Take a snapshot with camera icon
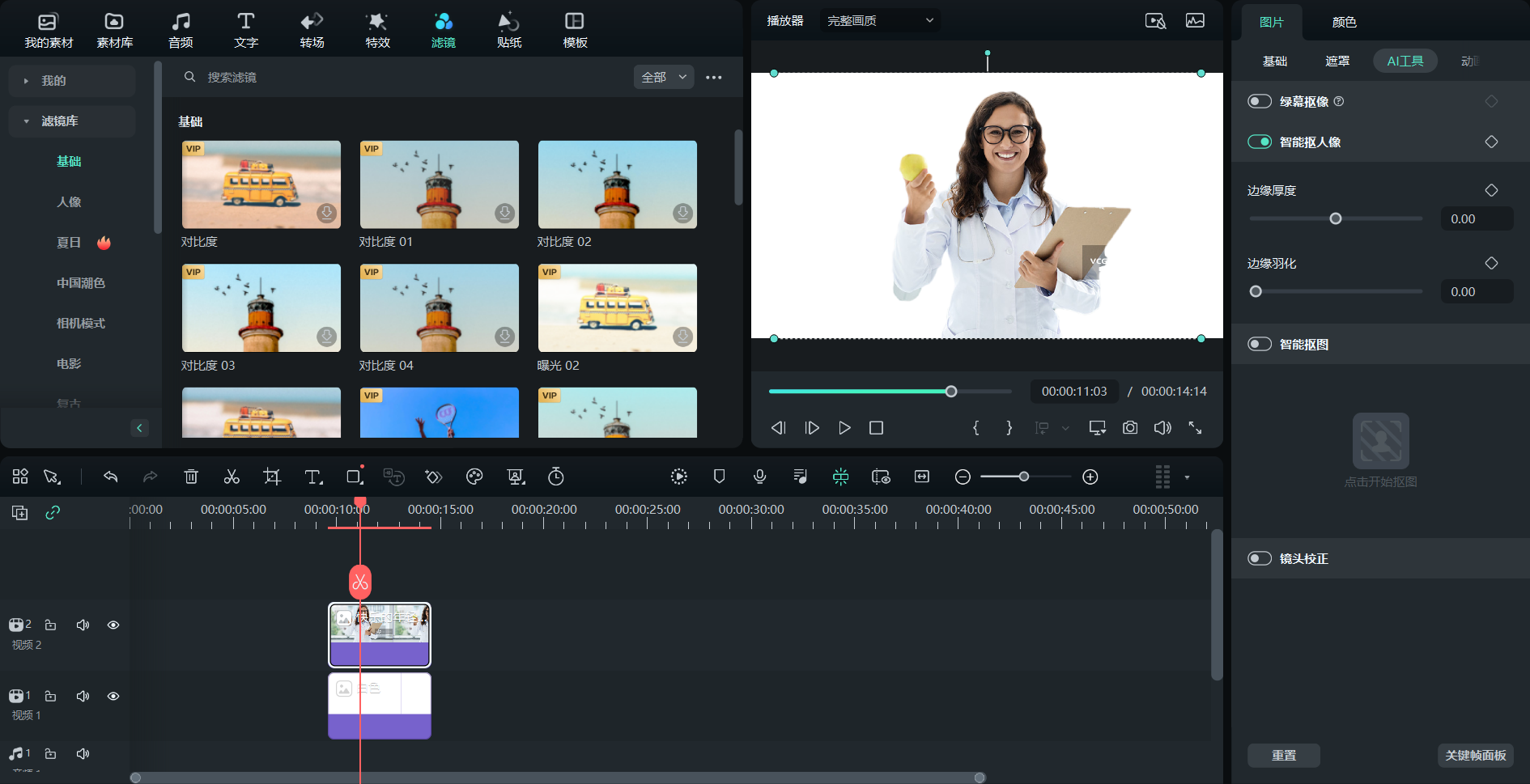 (x=1130, y=428)
